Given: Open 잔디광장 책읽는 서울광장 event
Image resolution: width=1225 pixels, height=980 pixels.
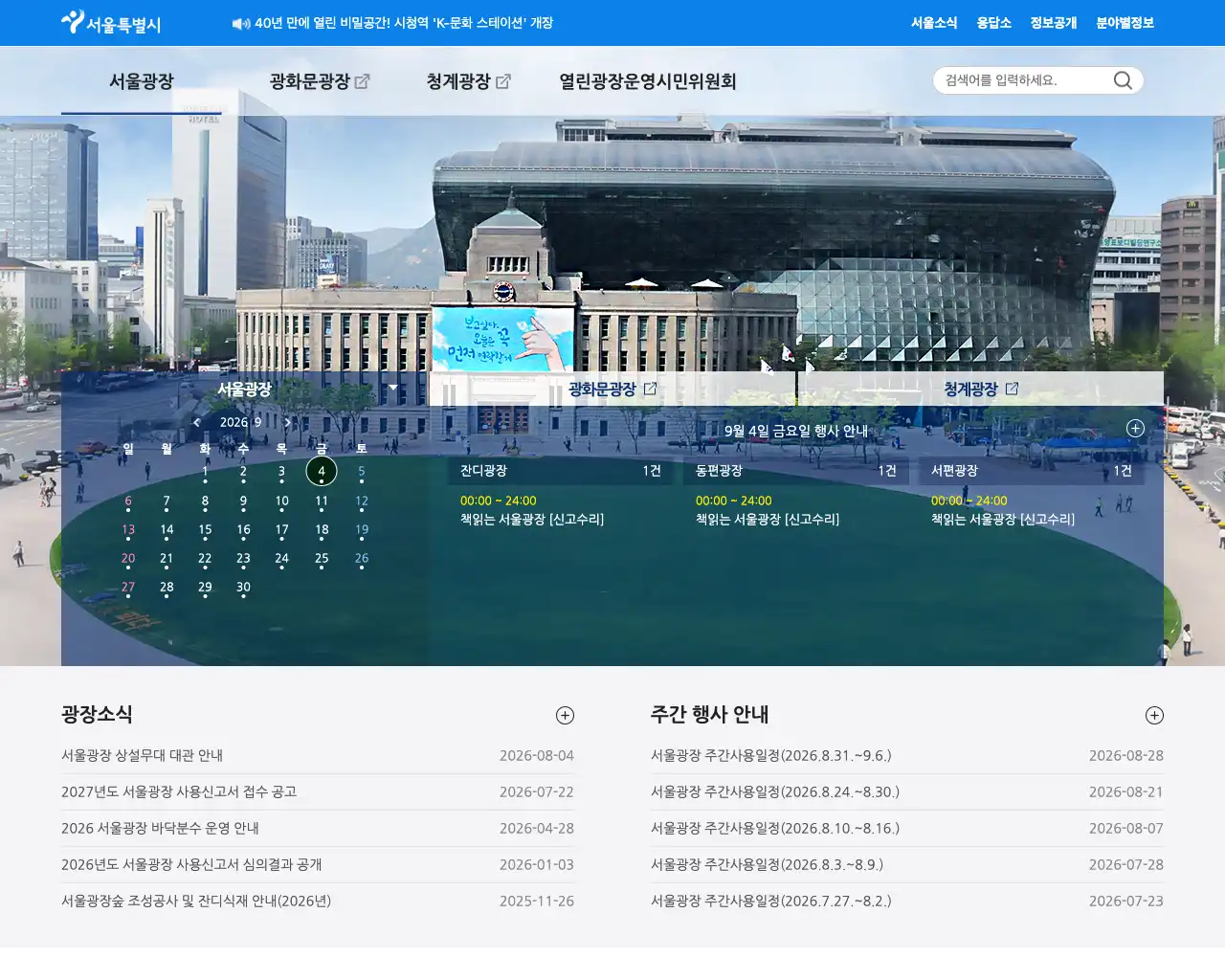Looking at the screenshot, I should click(532, 520).
